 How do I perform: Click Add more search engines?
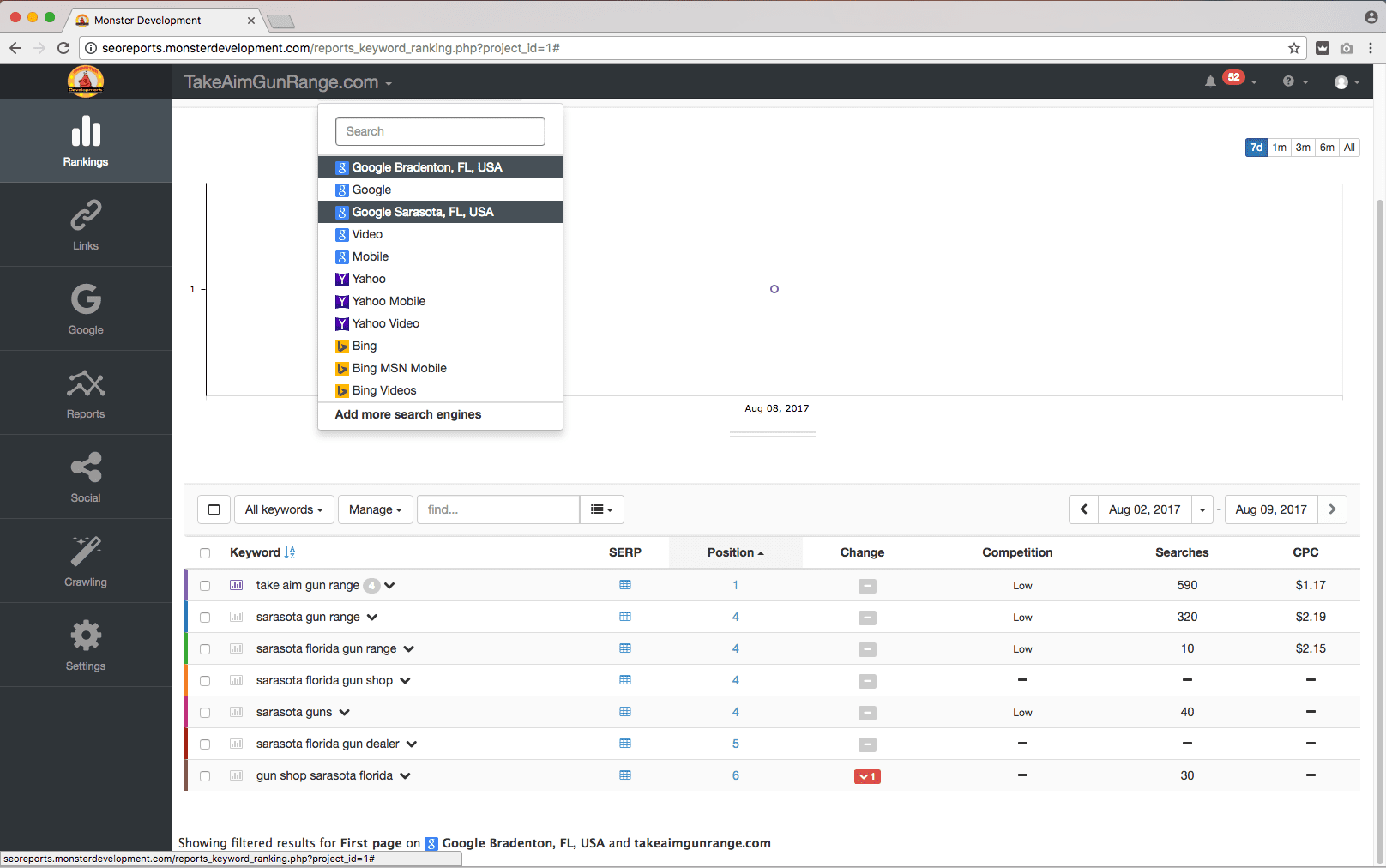click(x=408, y=414)
